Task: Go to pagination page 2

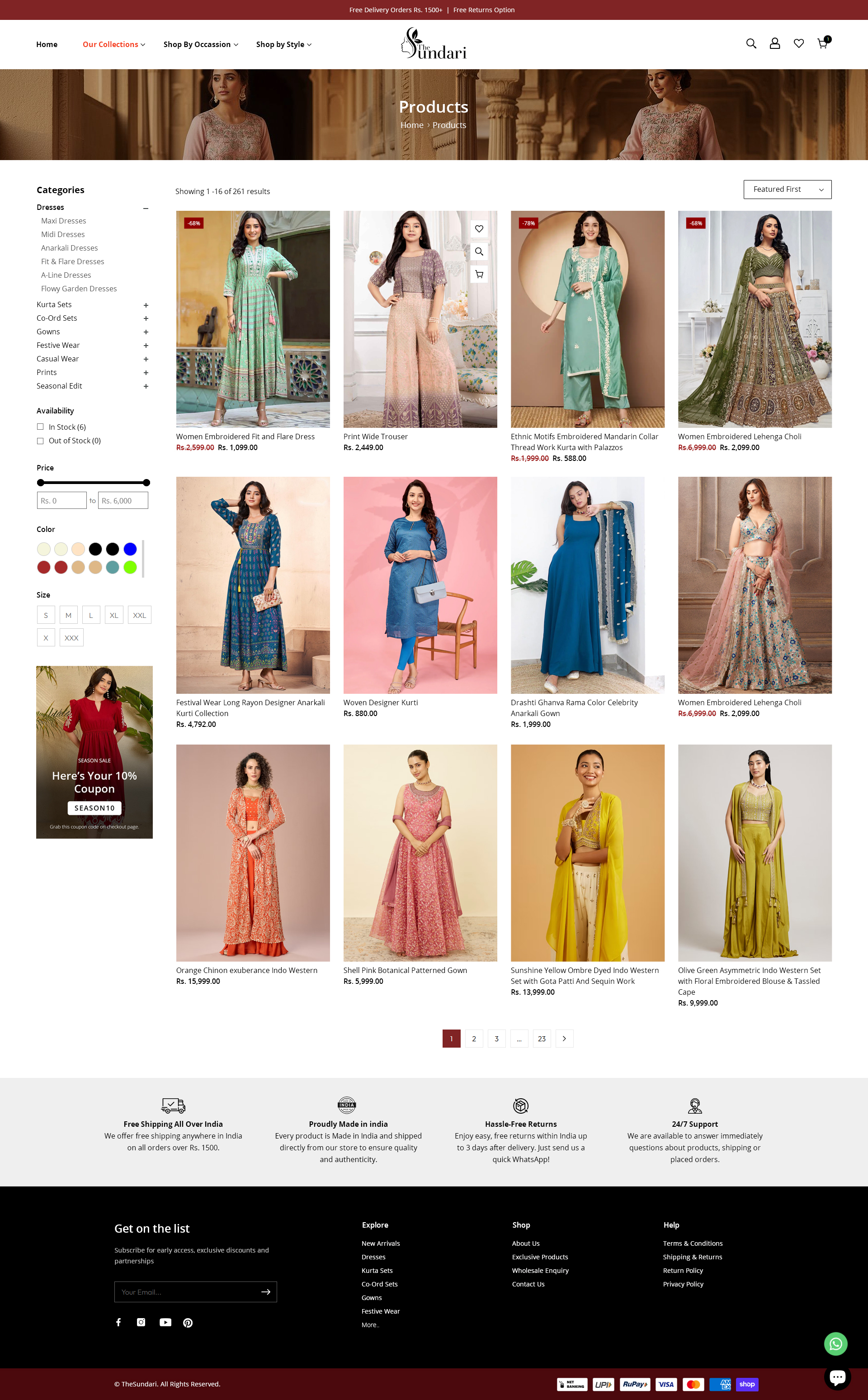Action: [x=474, y=1038]
